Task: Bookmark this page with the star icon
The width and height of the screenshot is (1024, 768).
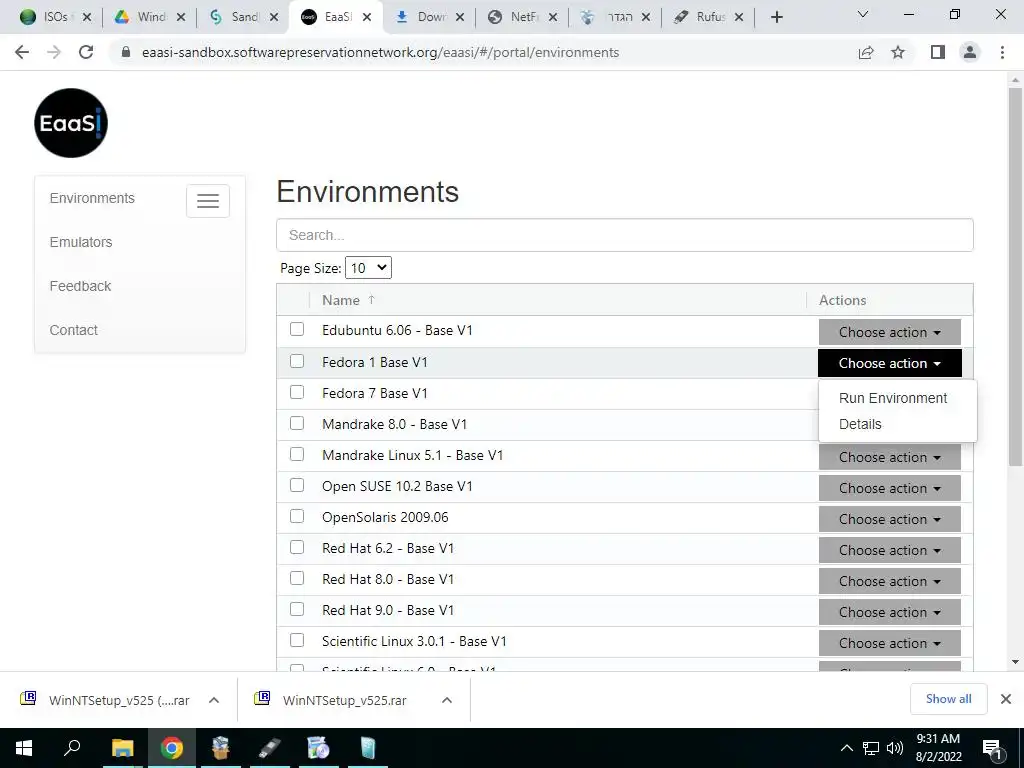Action: pyautogui.click(x=898, y=52)
